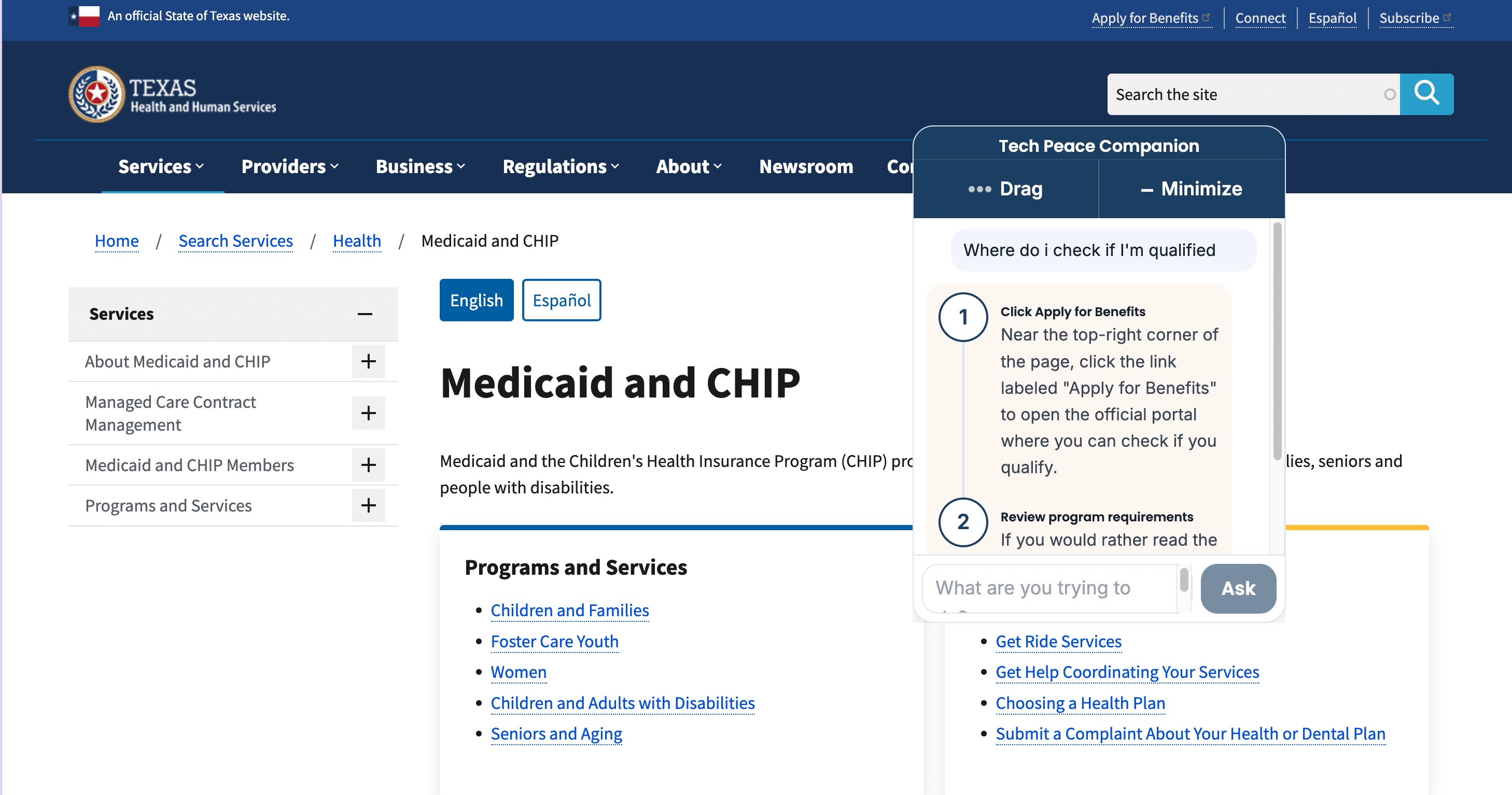This screenshot has height=795, width=1512.
Task: Click the Español link in top bar
Action: pos(1332,18)
